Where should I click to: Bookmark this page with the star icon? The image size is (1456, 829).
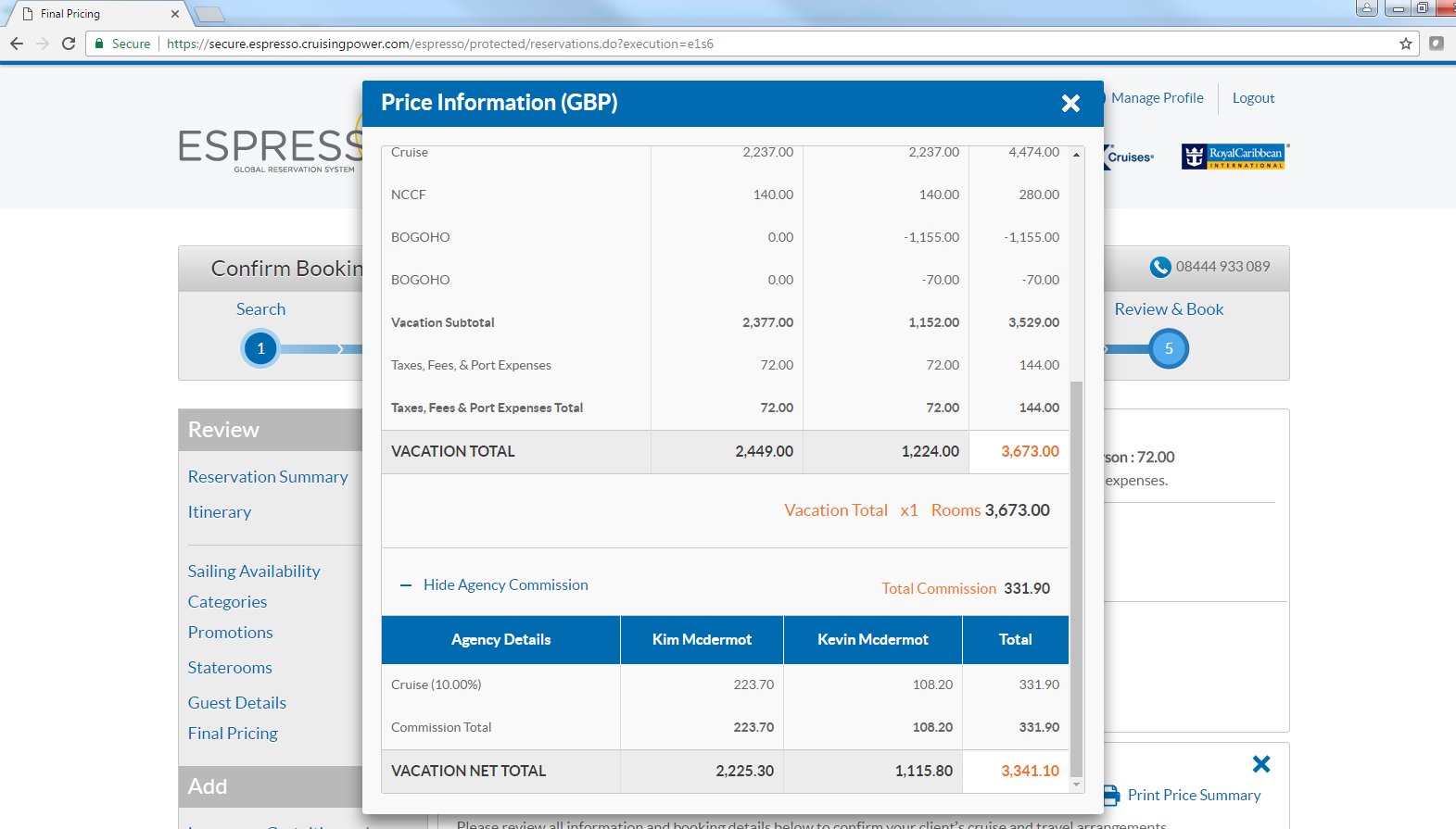coord(1406,44)
